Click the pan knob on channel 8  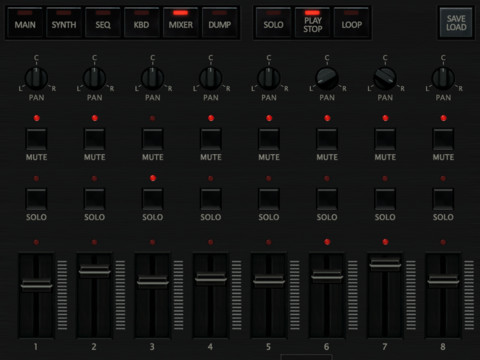443,78
